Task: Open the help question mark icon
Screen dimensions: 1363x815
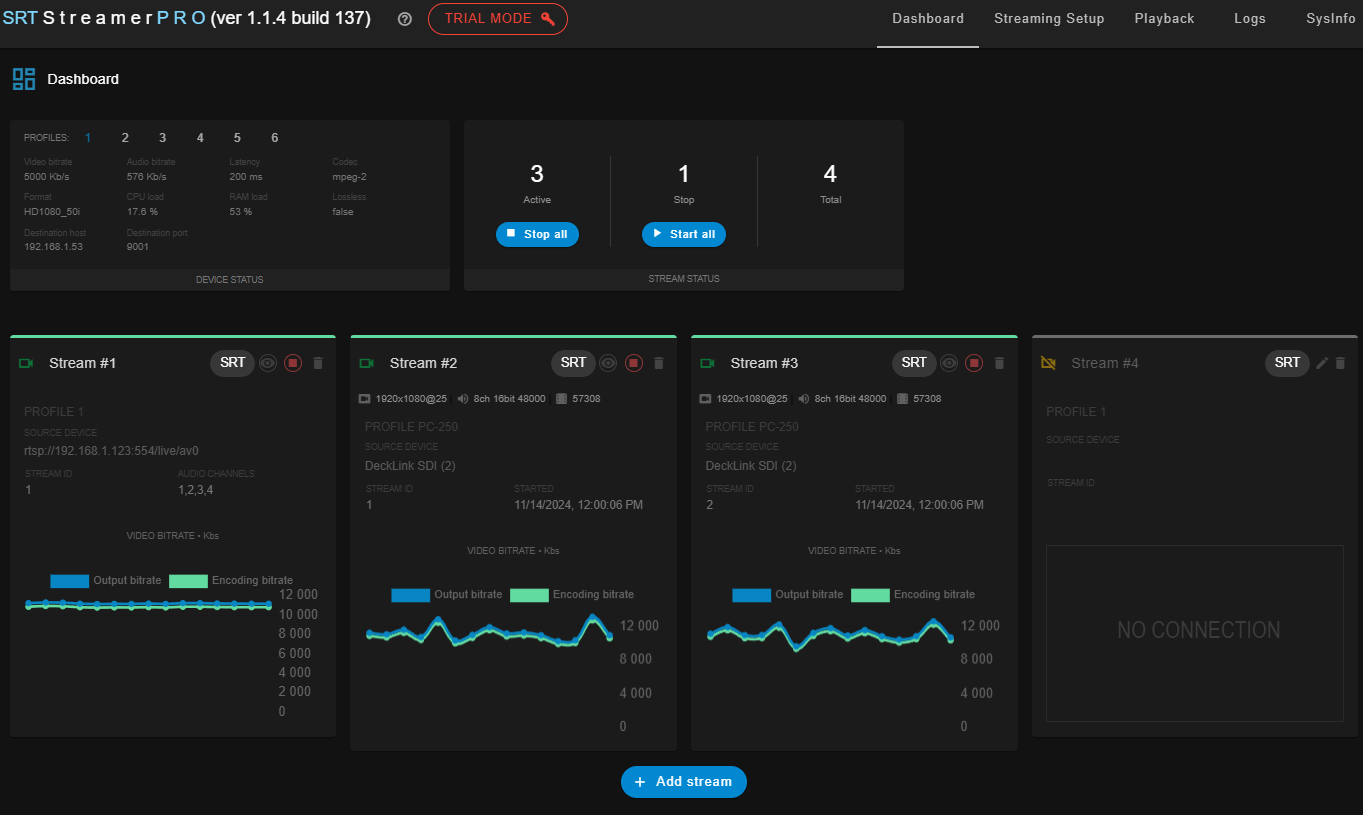Action: point(404,19)
